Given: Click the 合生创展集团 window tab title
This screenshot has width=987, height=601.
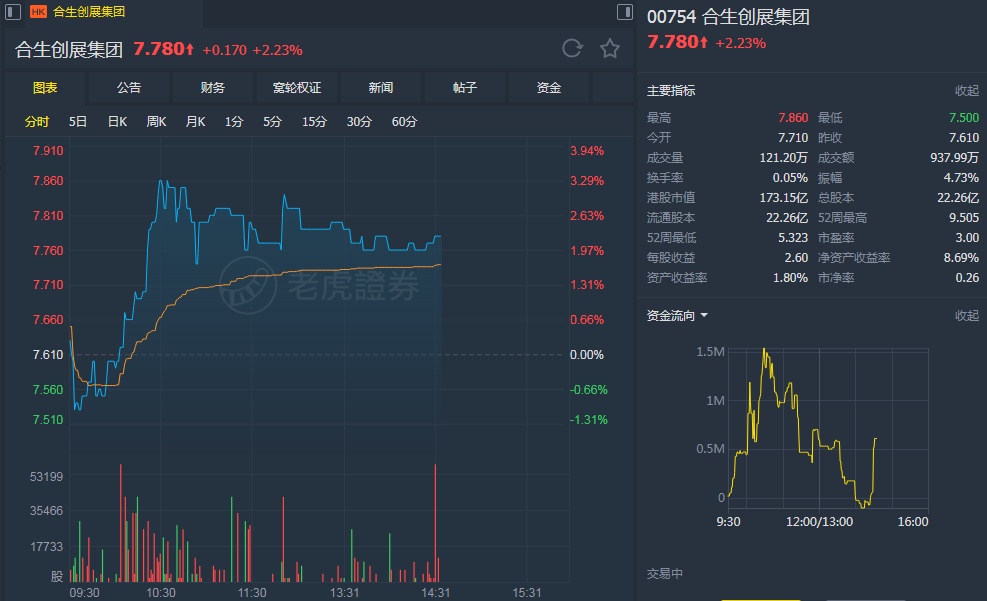Looking at the screenshot, I should (x=89, y=12).
